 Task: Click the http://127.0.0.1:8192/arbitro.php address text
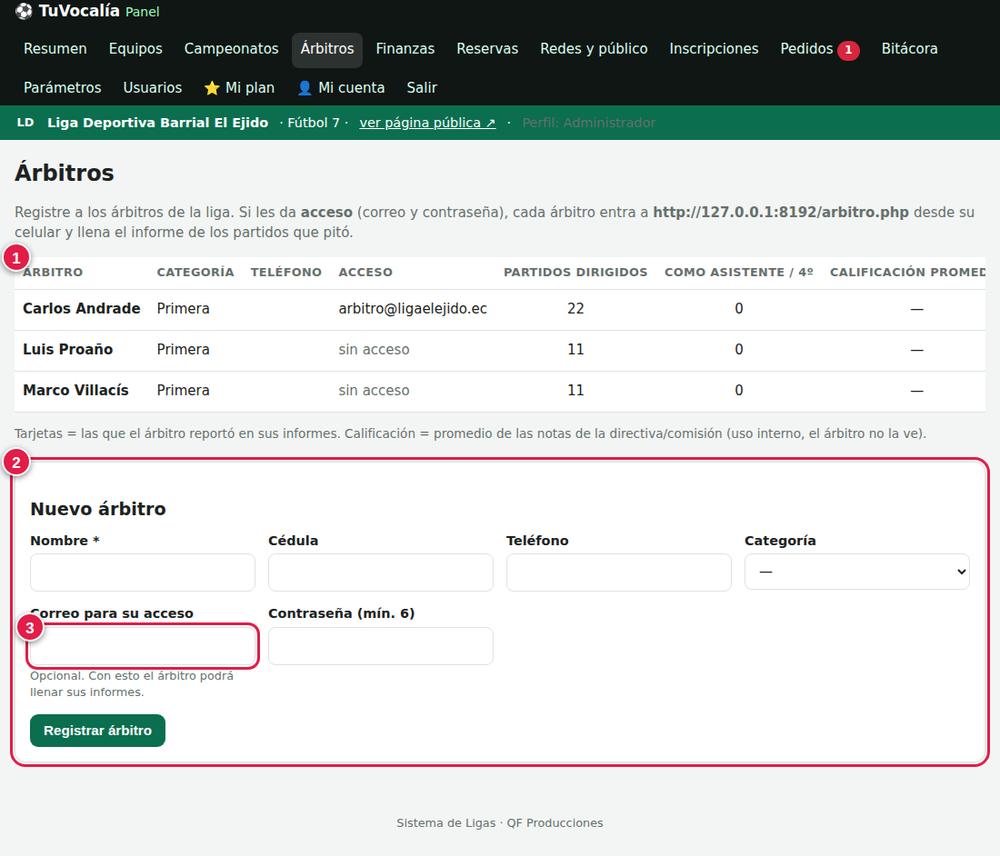[x=781, y=212]
